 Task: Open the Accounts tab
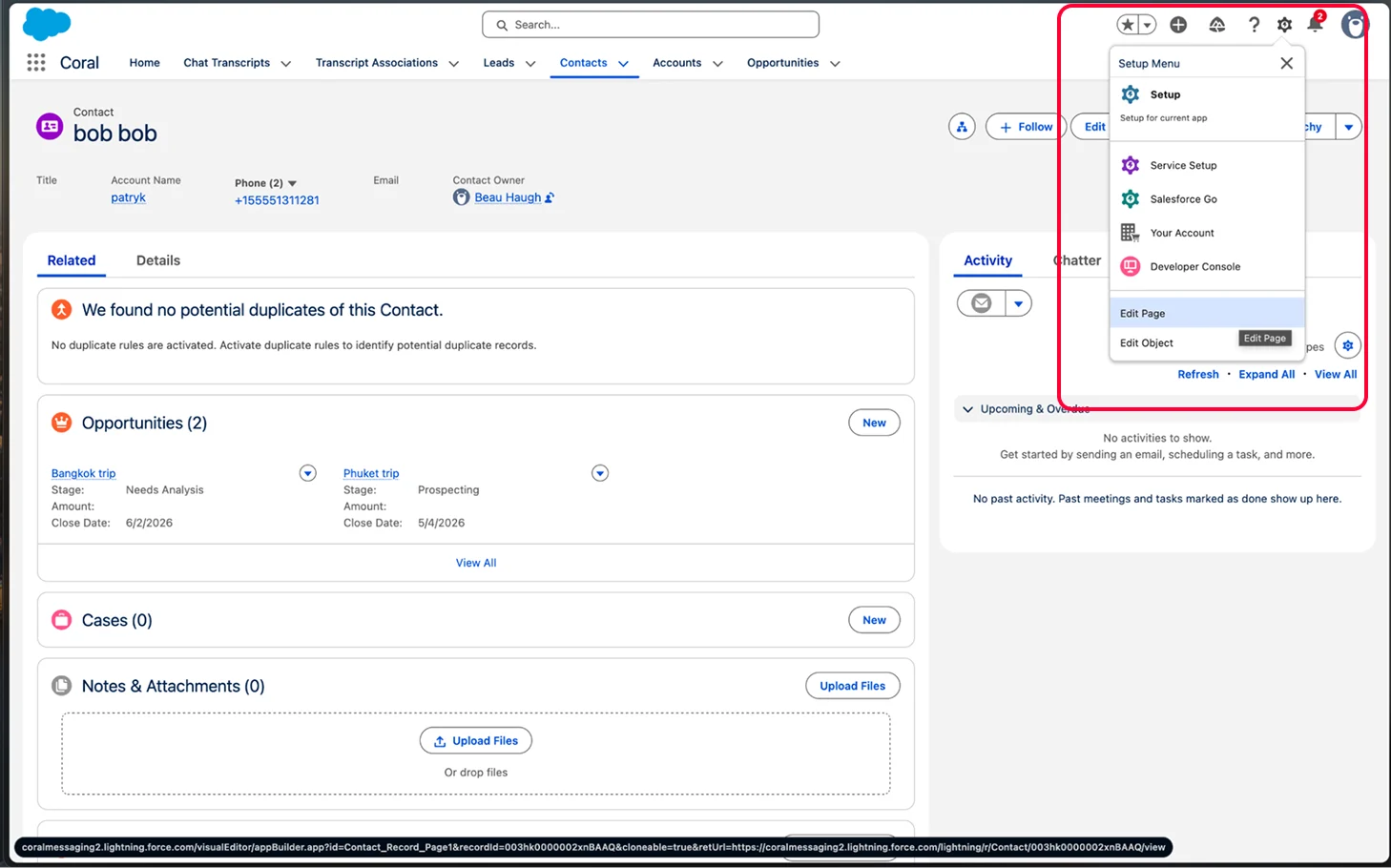point(676,63)
